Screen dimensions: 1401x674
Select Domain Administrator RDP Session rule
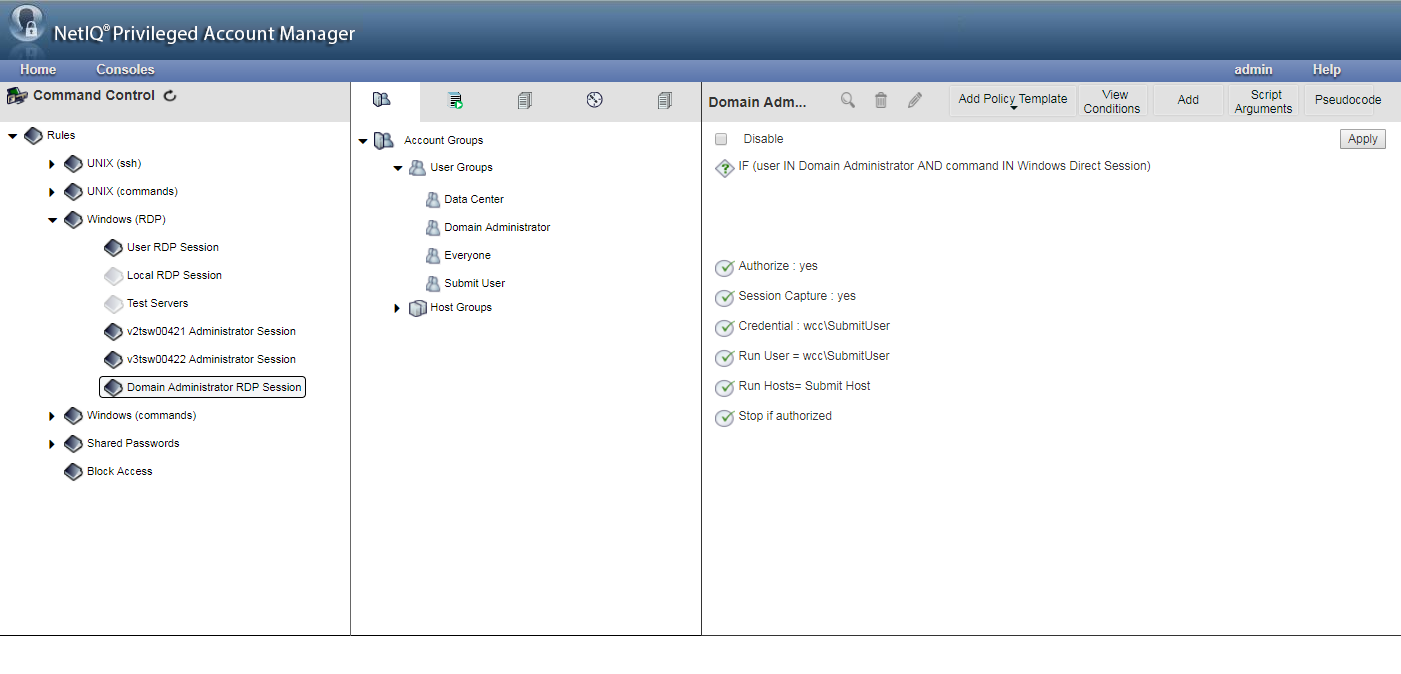coord(203,387)
